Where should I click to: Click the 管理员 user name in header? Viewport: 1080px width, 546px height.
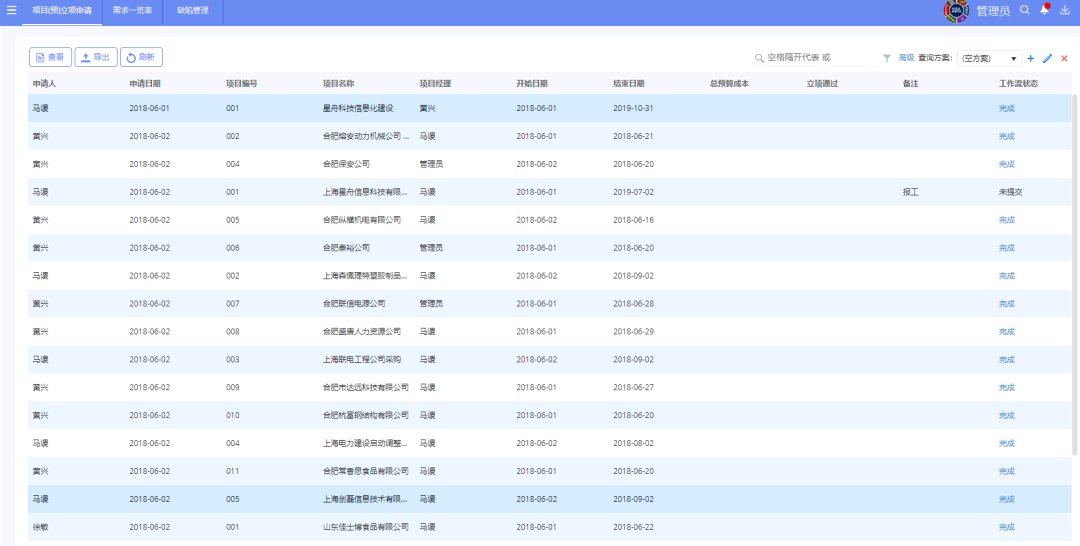993,10
